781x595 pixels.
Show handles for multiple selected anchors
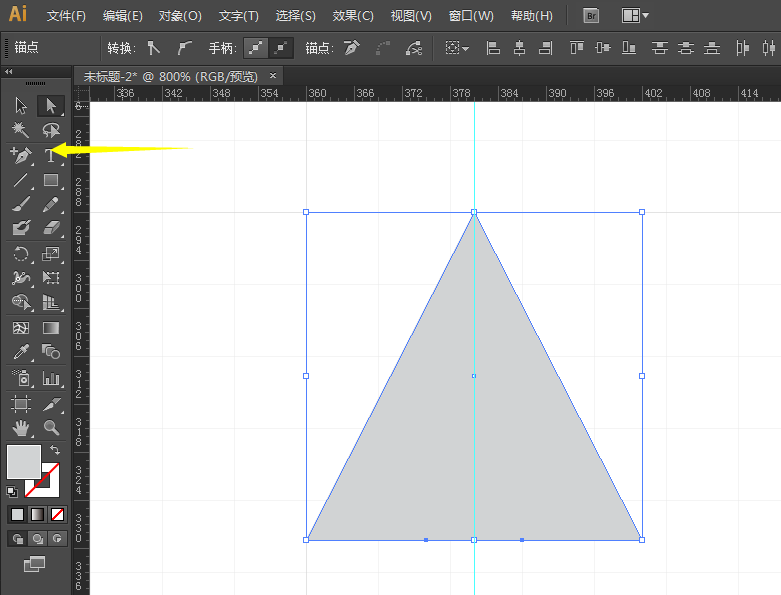256,48
